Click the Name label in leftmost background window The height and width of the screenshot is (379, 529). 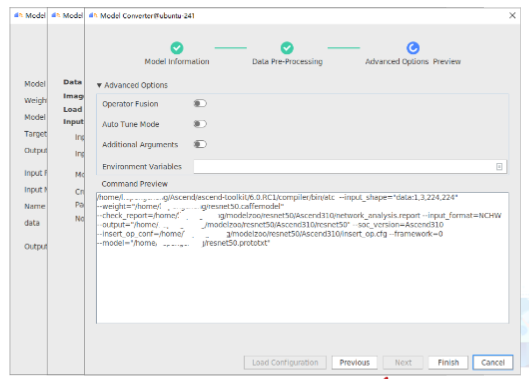pyautogui.click(x=35, y=206)
